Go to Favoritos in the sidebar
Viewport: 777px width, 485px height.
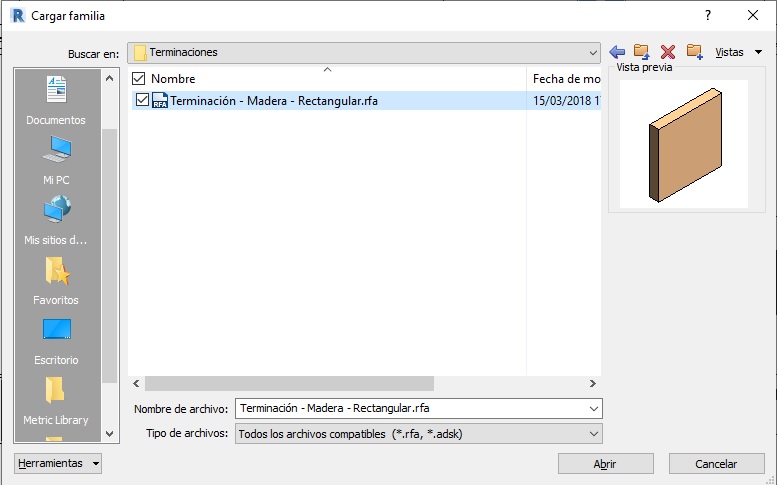pos(55,282)
